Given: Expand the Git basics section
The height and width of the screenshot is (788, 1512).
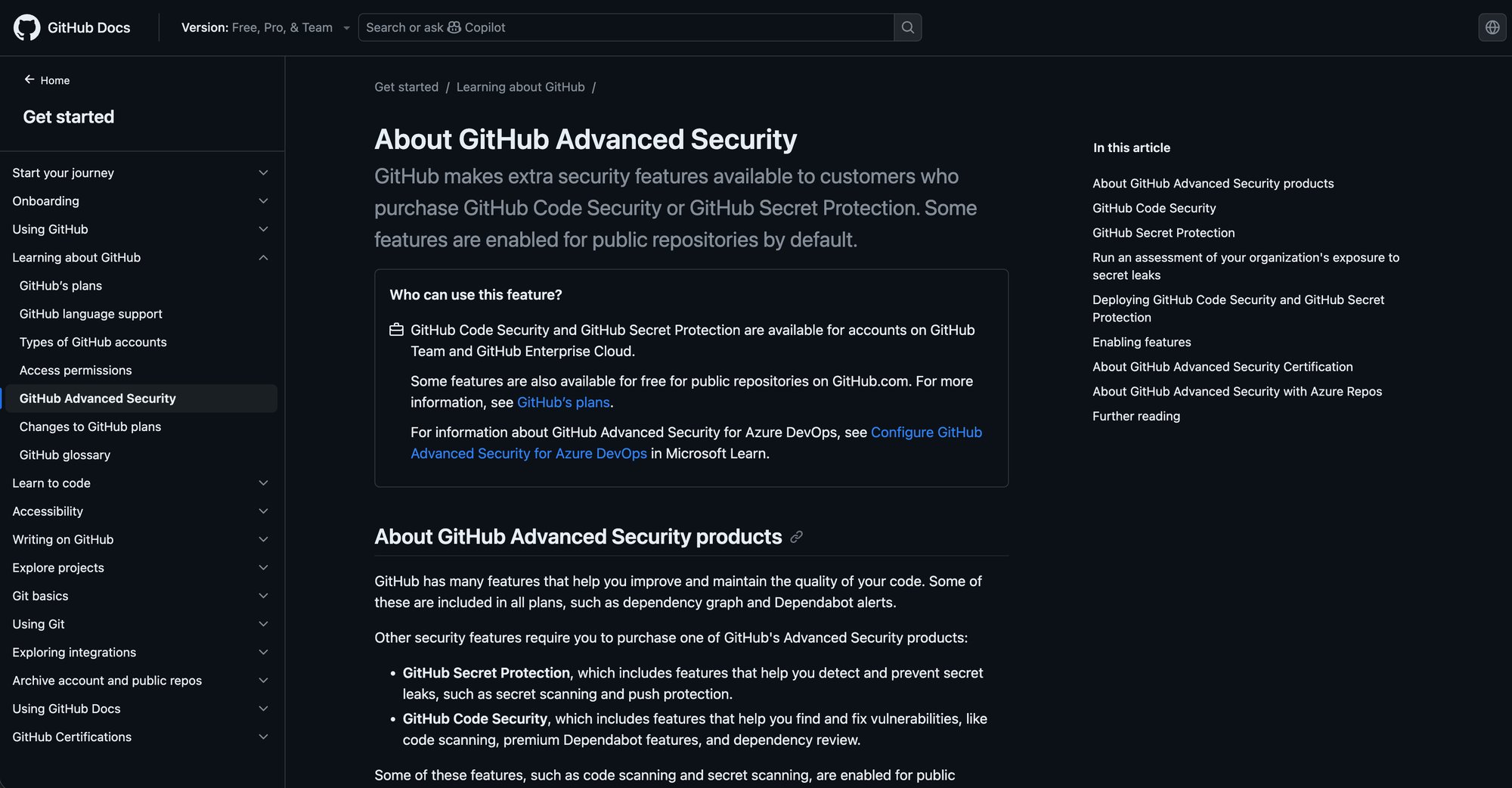Looking at the screenshot, I should click(263, 596).
